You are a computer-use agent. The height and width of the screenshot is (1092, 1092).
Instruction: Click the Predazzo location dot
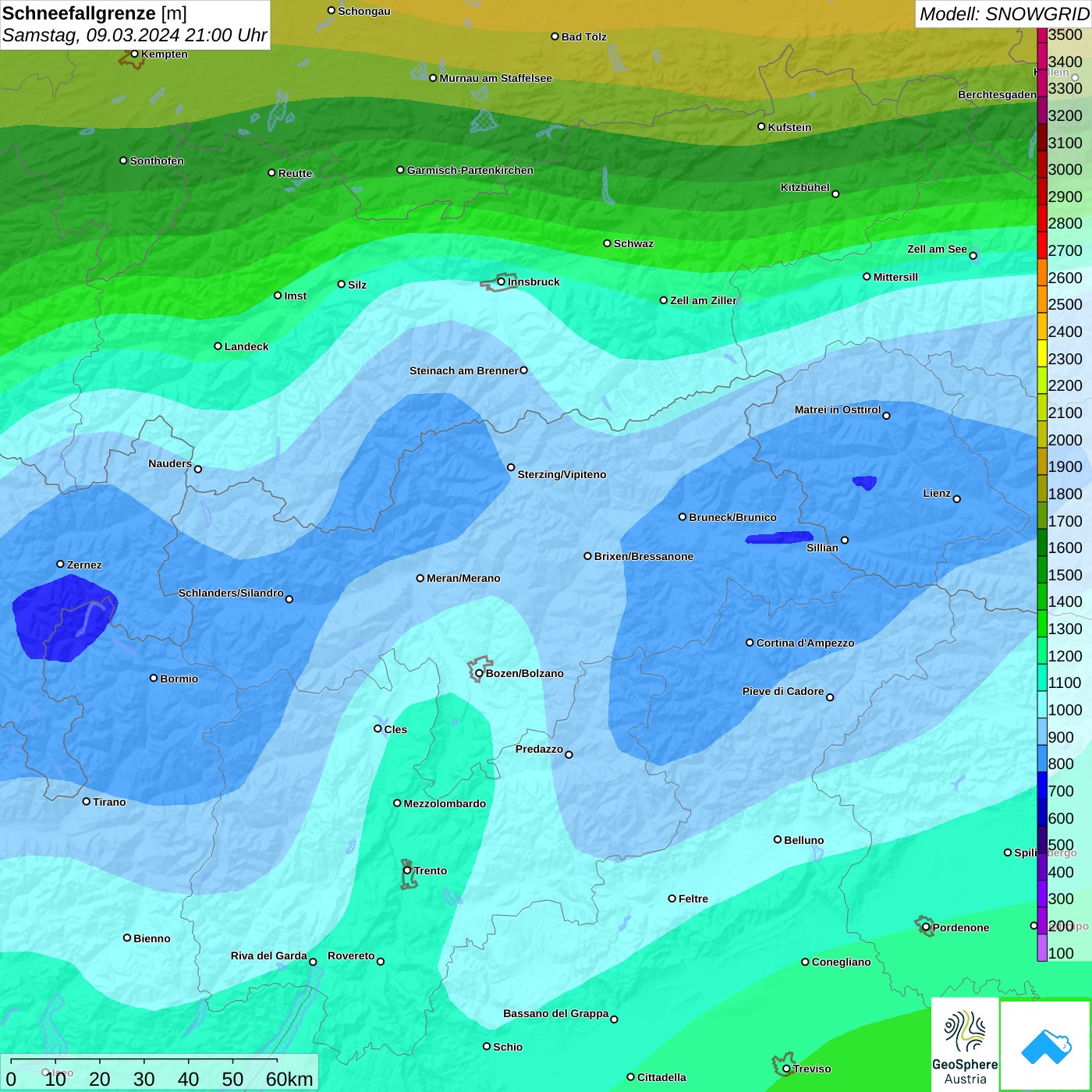(569, 754)
